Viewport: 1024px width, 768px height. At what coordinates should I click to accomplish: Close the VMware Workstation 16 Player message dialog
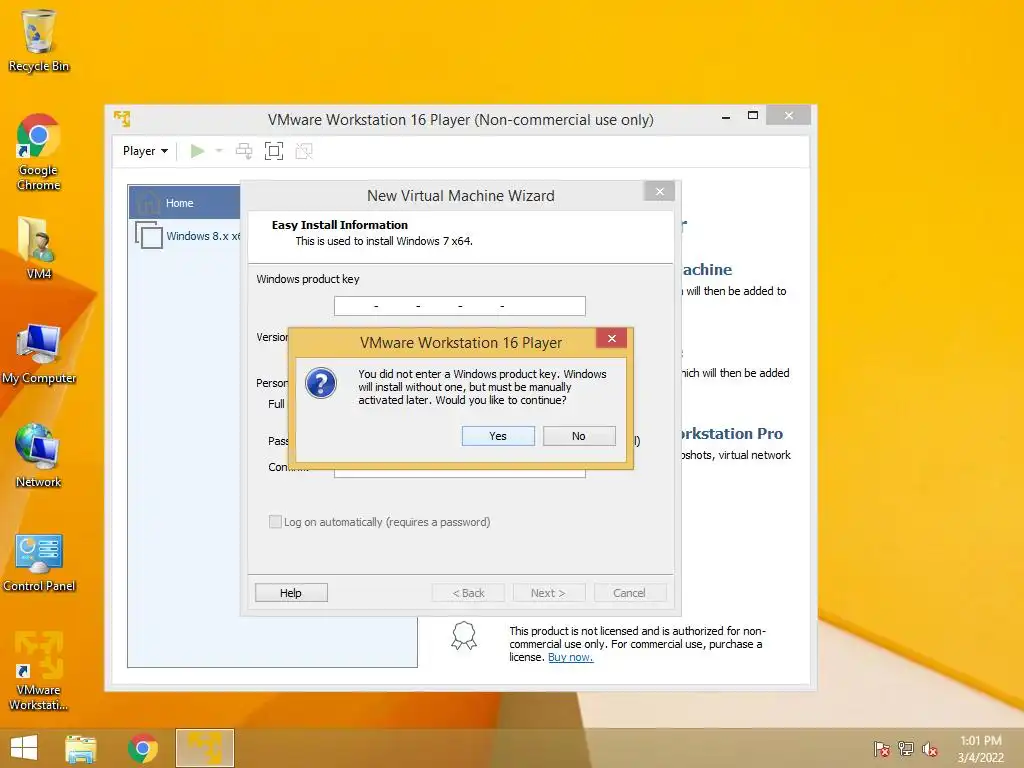click(x=611, y=338)
